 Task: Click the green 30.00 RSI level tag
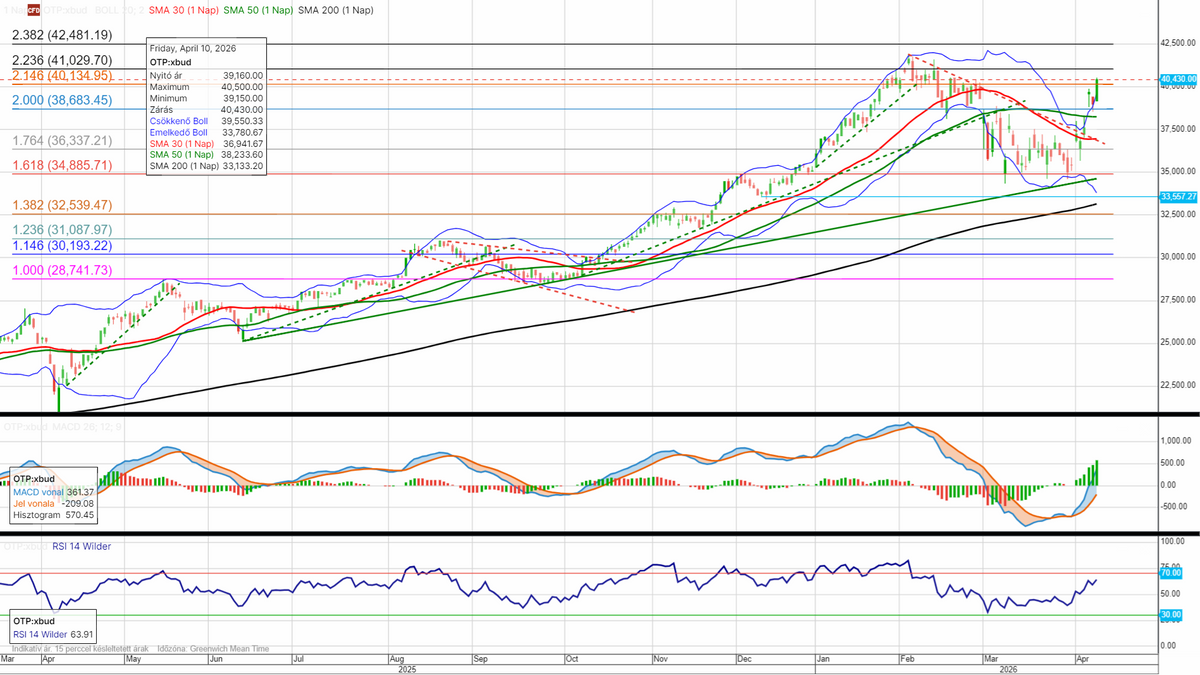[x=1170, y=615]
